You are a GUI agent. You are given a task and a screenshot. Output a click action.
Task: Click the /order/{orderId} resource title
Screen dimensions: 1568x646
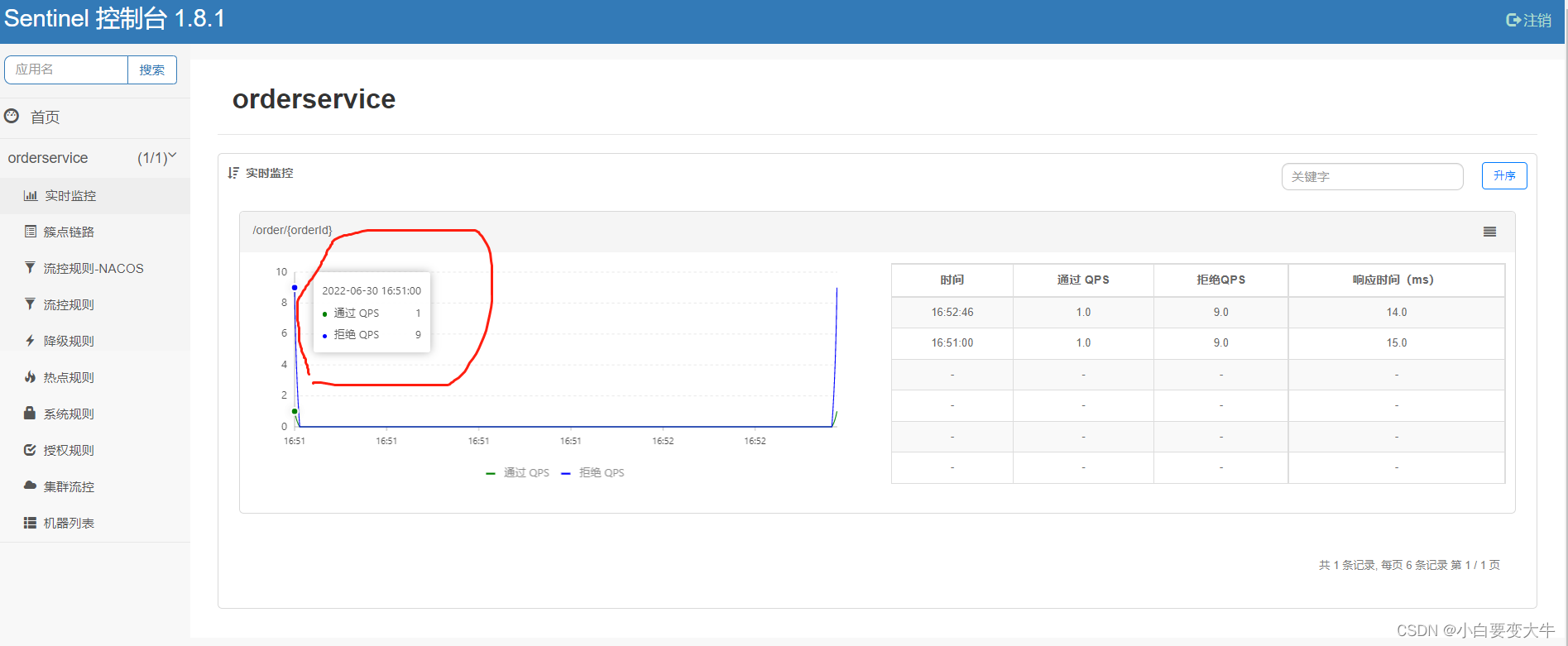coord(293,231)
